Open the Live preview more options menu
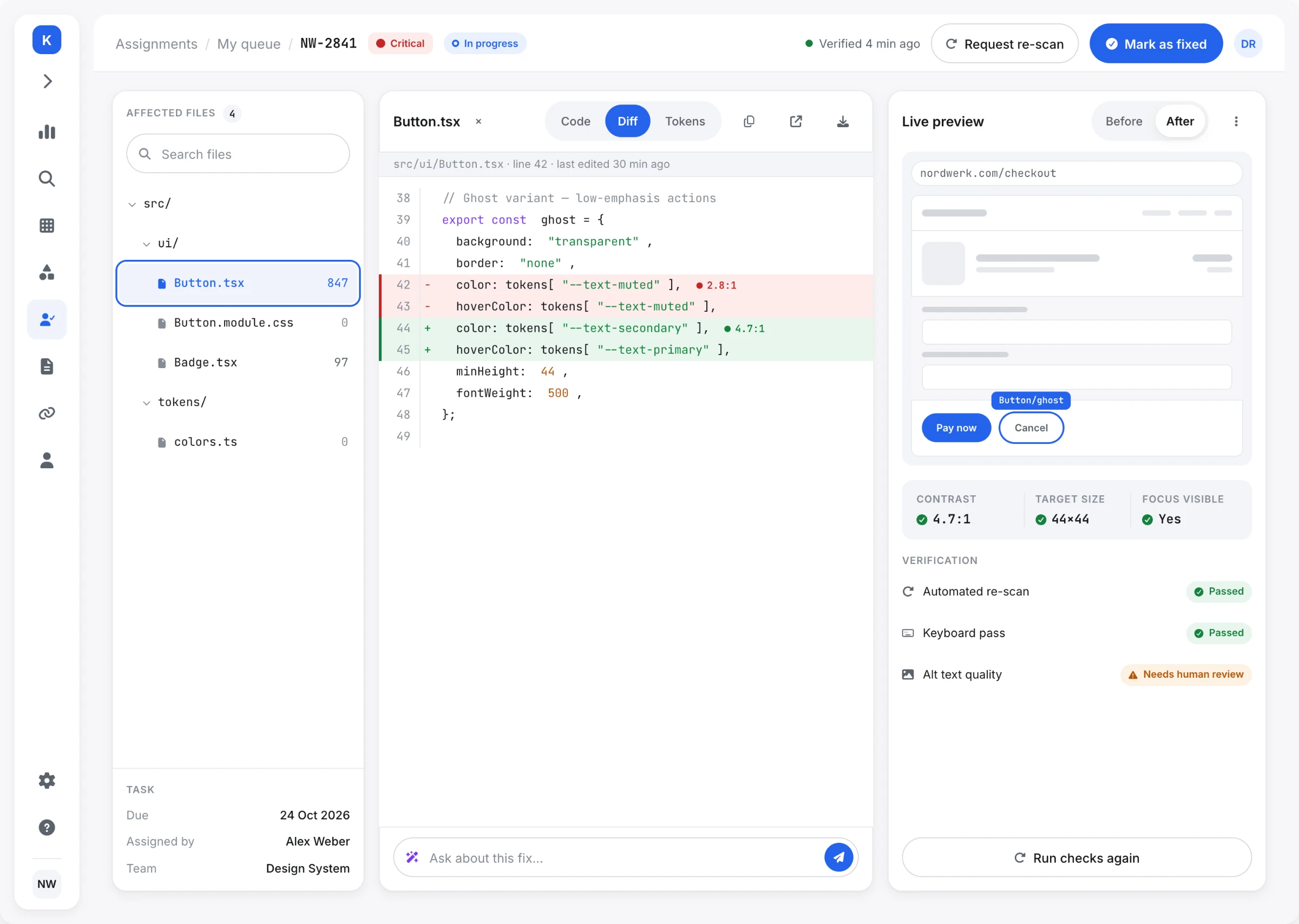 coord(1236,121)
